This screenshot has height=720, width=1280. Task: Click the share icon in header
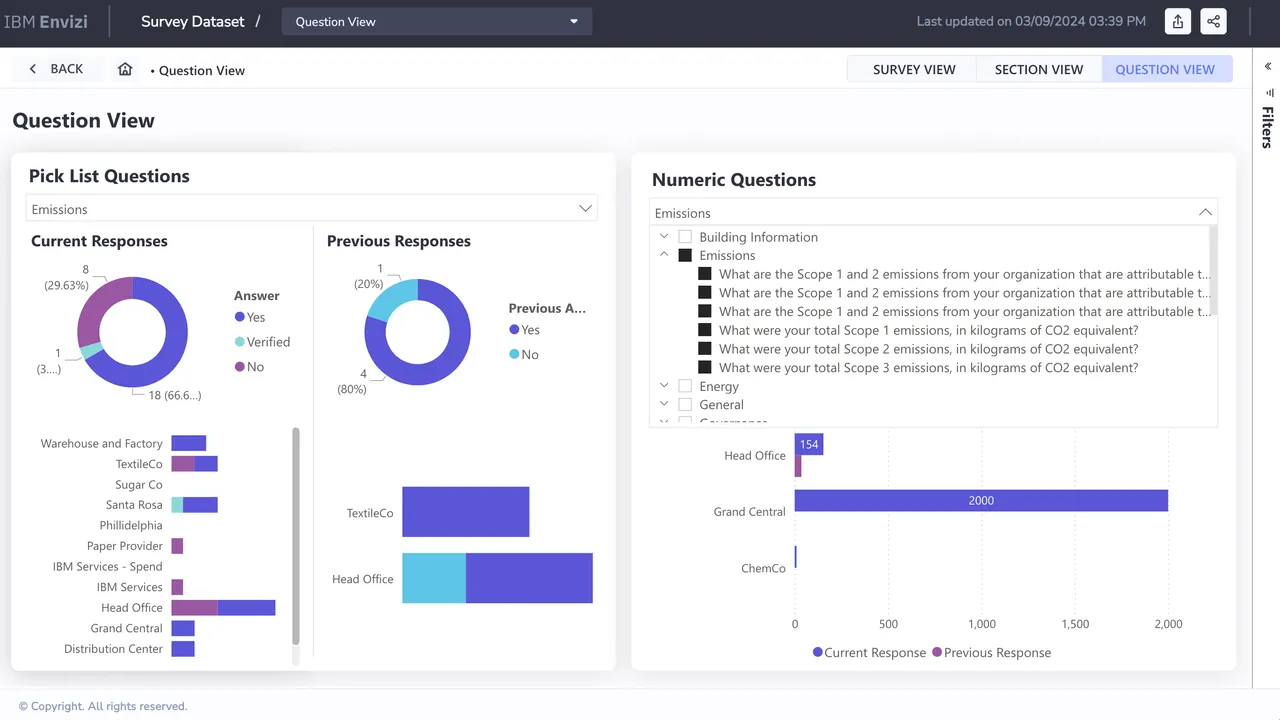pos(1213,21)
